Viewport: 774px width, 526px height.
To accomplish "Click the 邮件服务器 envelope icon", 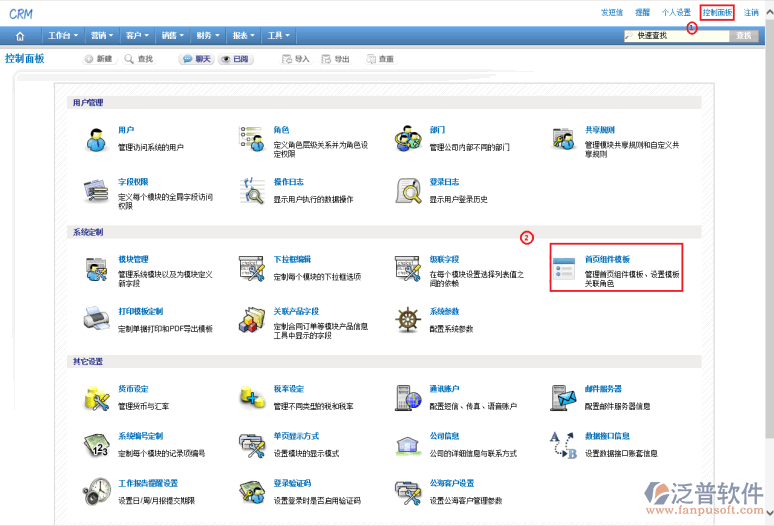I will pyautogui.click(x=564, y=397).
